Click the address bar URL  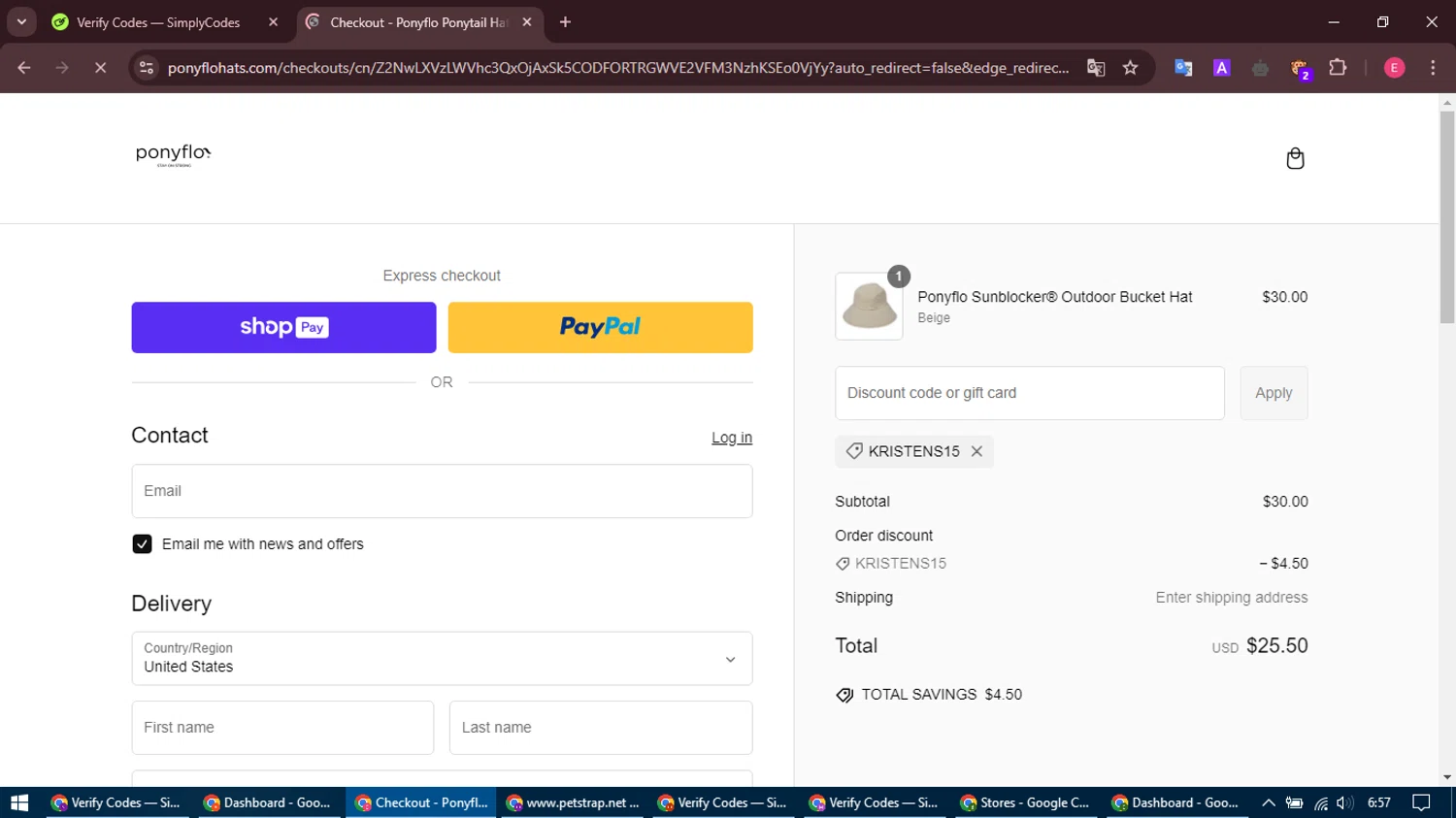[x=618, y=68]
